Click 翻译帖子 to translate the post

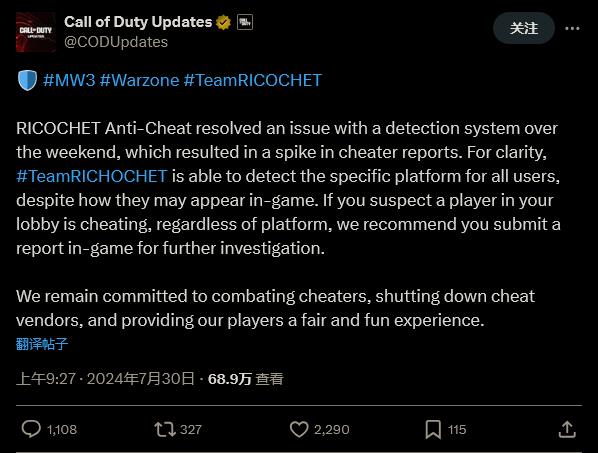42,344
